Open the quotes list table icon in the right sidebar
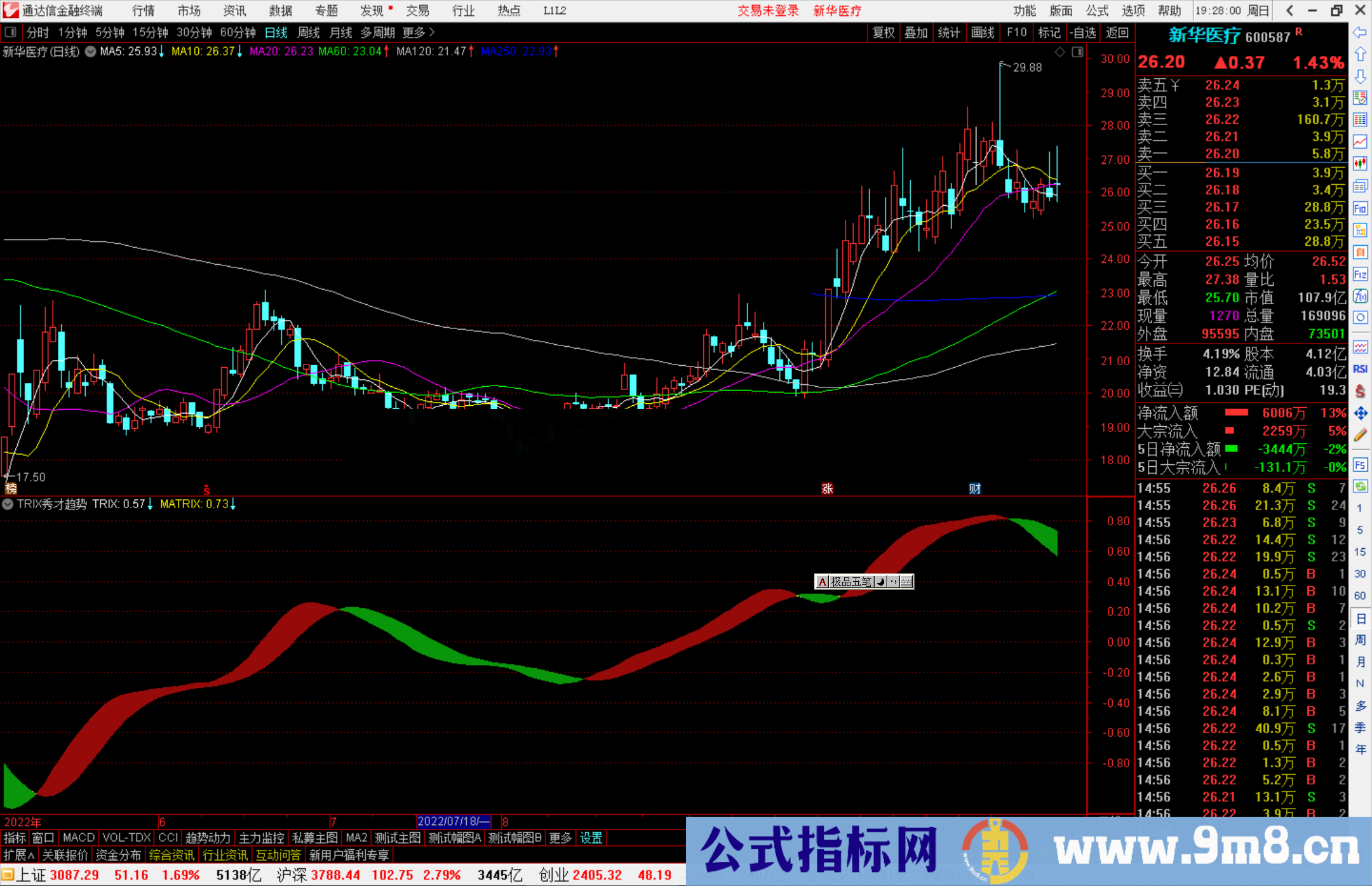This screenshot has height=886, width=1372. click(1361, 121)
